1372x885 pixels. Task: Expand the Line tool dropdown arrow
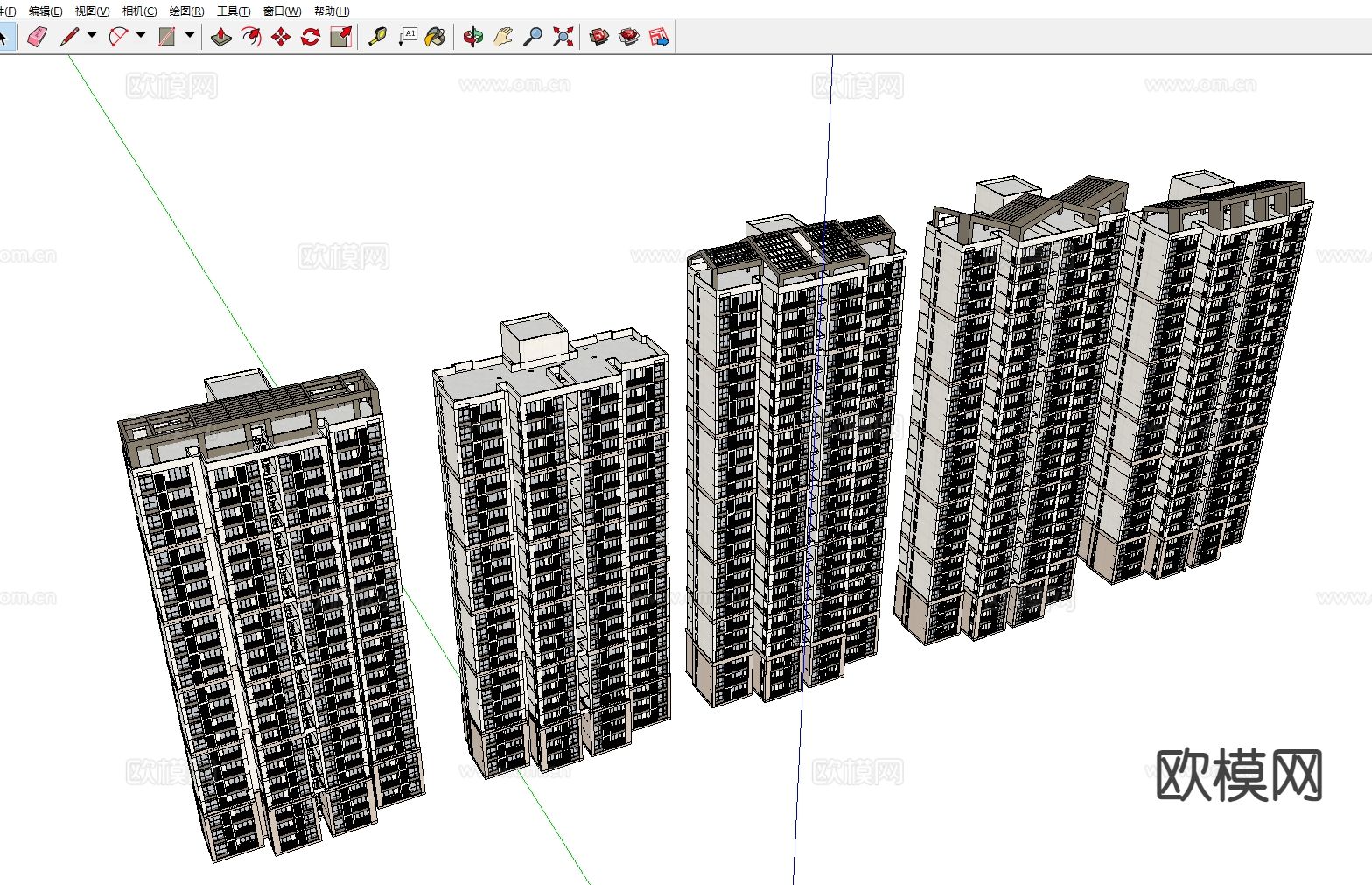point(92,36)
